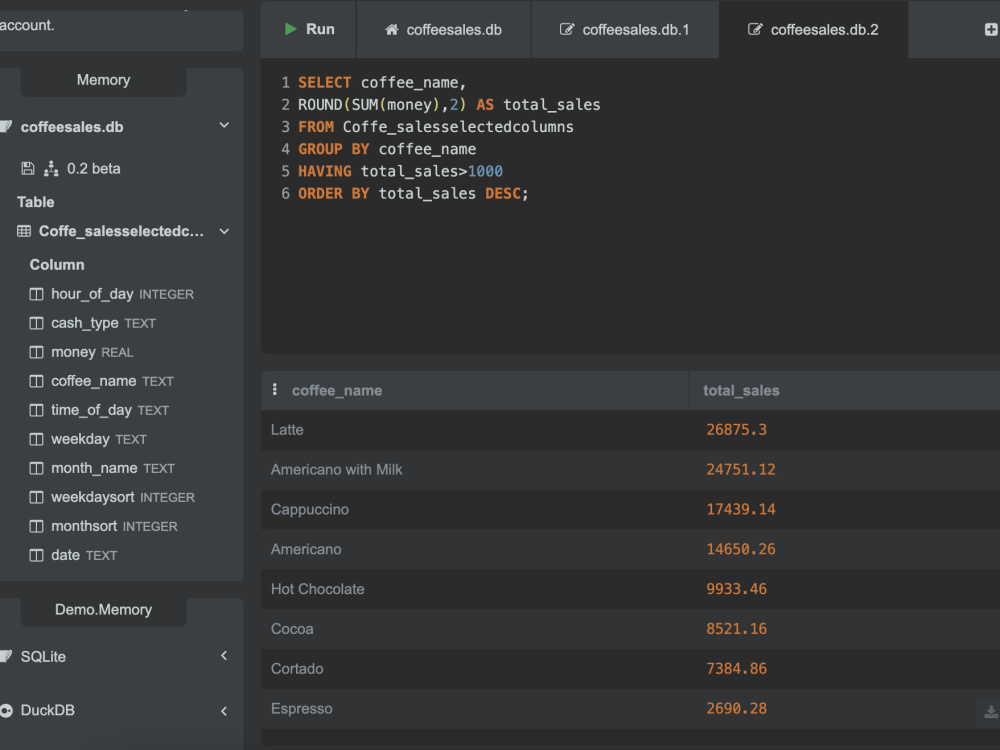Click the Hot Chocolate row name
Screen dimensions: 1000x750
pyautogui.click(x=318, y=589)
